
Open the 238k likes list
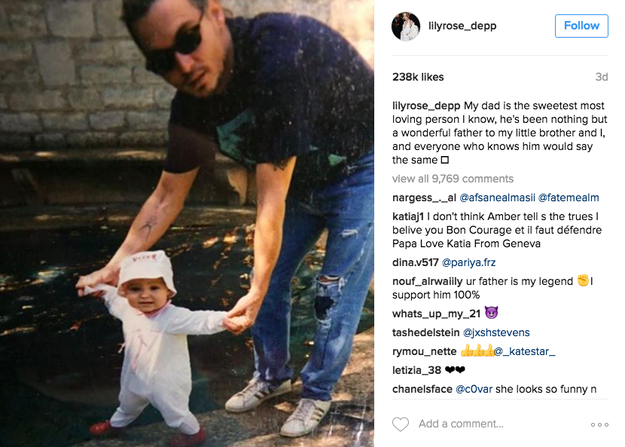pyautogui.click(x=418, y=77)
